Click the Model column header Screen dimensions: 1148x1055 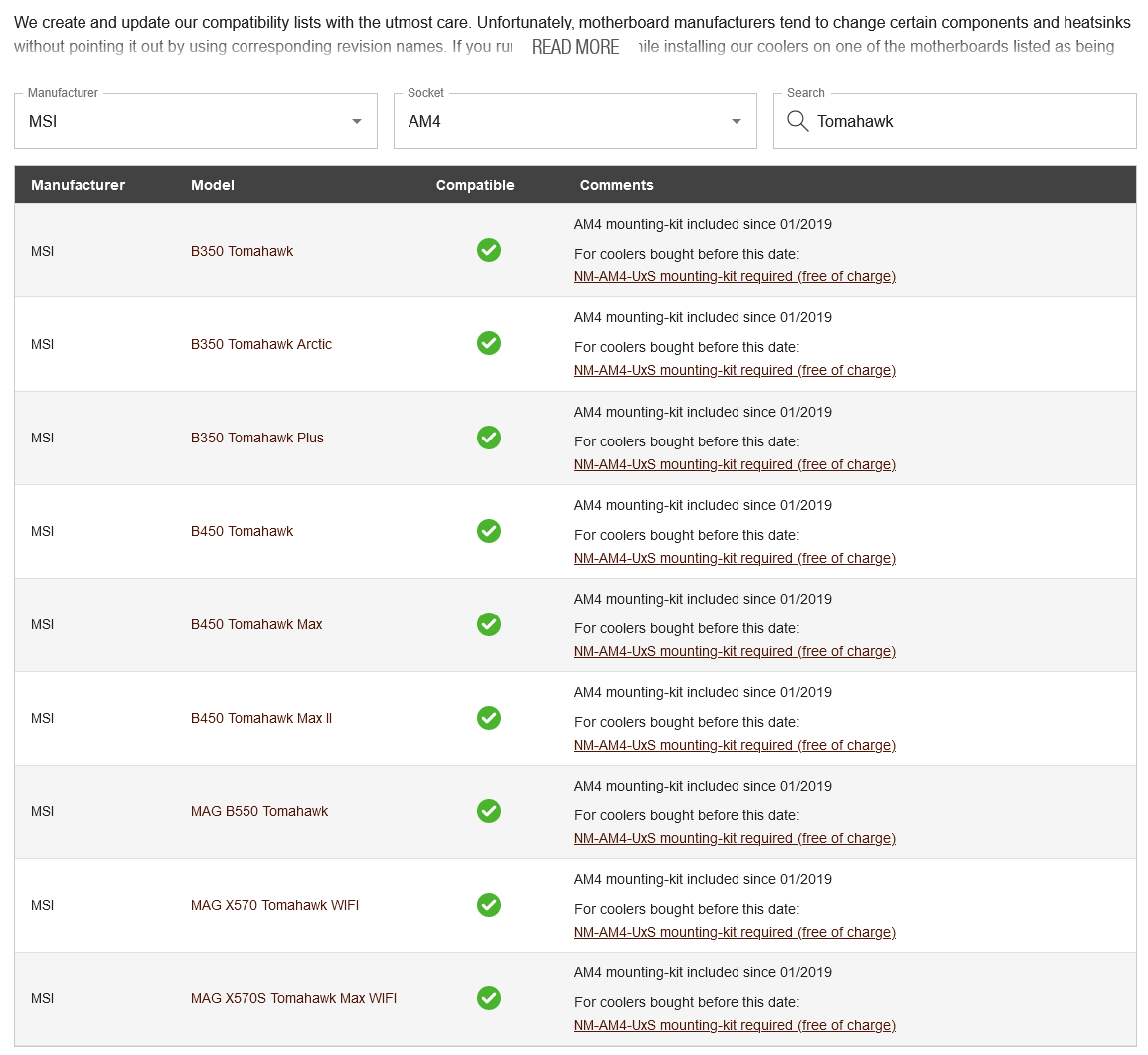click(x=213, y=185)
